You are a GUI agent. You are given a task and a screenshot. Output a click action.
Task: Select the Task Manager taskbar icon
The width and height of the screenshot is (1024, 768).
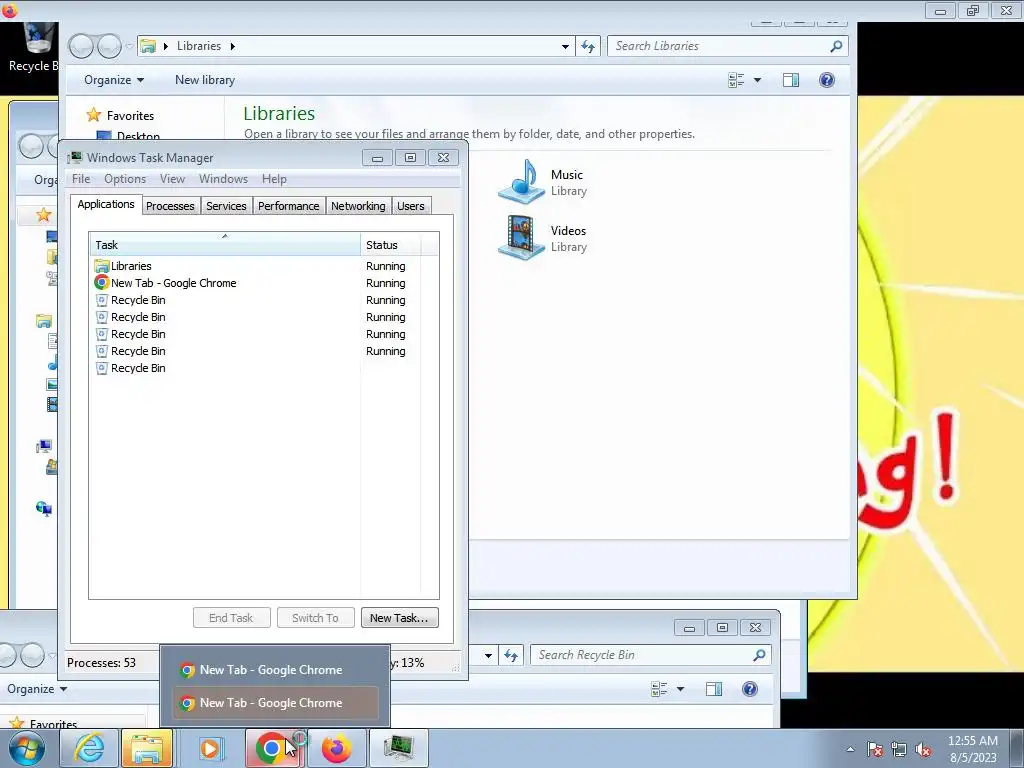(398, 748)
